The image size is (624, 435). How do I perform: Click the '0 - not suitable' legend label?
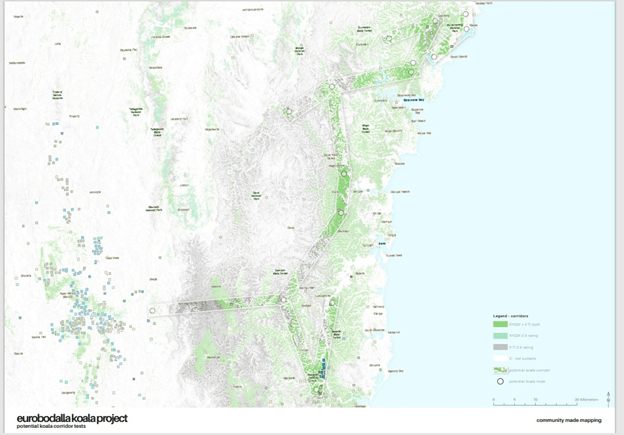point(524,358)
